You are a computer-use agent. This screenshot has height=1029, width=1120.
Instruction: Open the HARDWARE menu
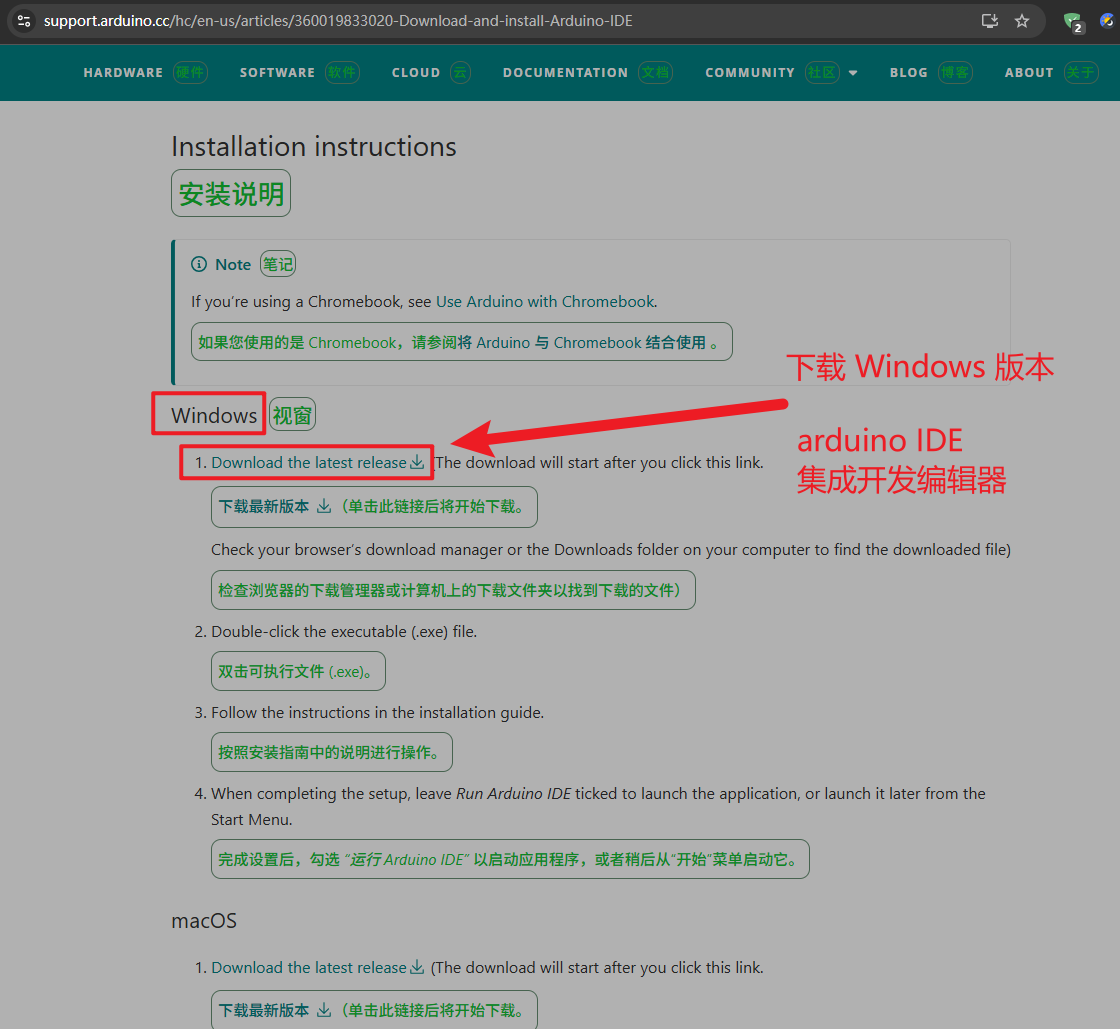click(123, 72)
